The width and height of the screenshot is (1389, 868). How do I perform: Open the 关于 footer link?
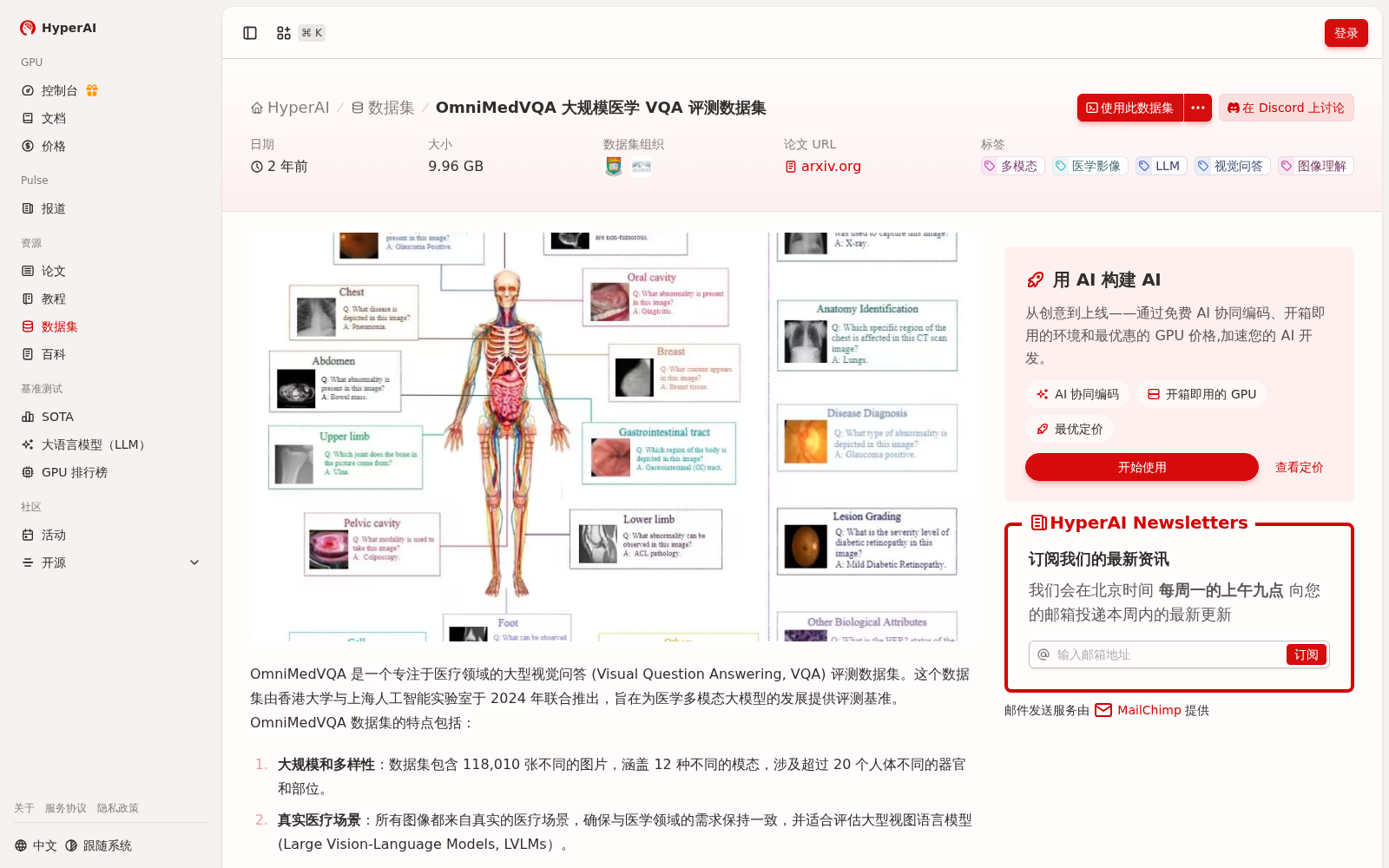pos(24,808)
